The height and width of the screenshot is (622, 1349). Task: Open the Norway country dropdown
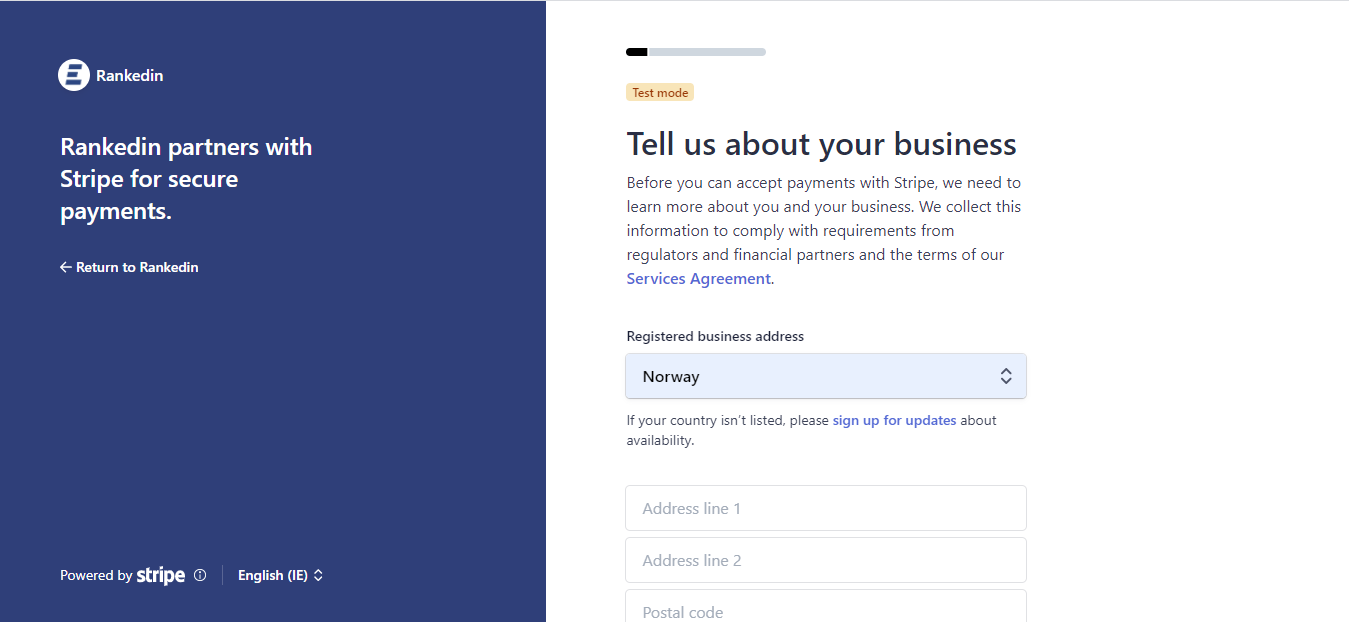(x=826, y=376)
